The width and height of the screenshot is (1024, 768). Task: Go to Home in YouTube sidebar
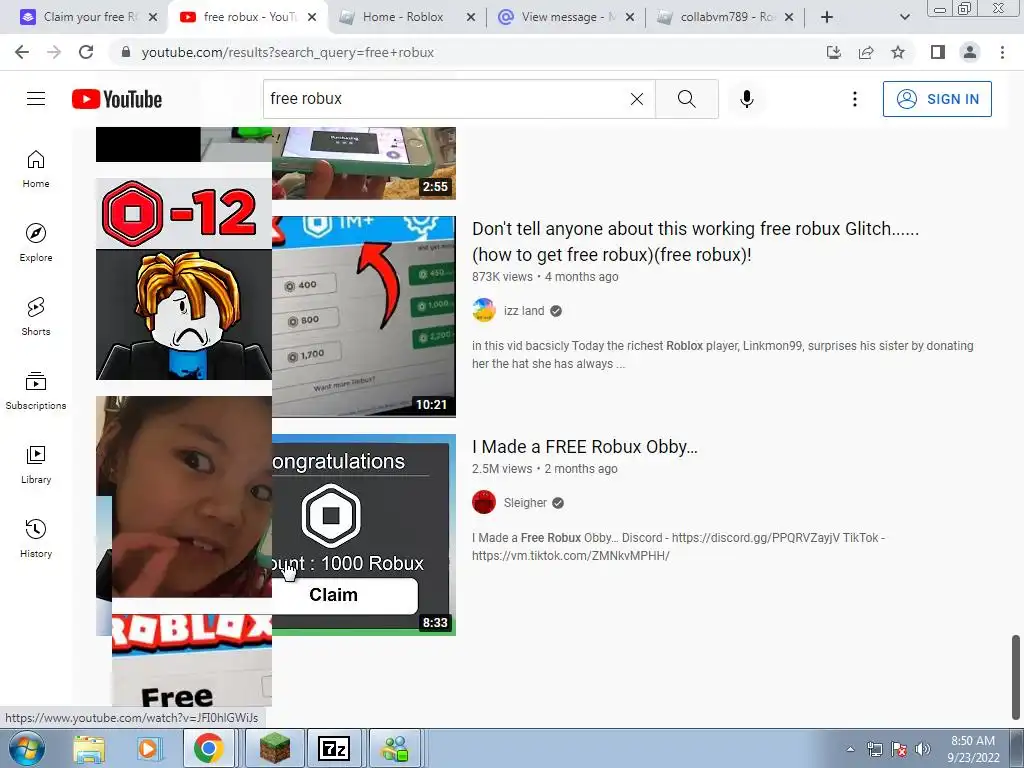click(36, 169)
